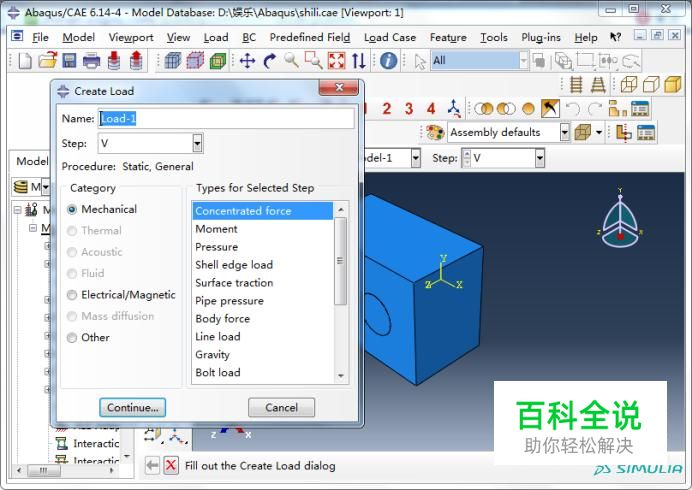Viewport: 692px width, 490px height.
Task: Open Model dropdown in context bar
Action: (415, 158)
